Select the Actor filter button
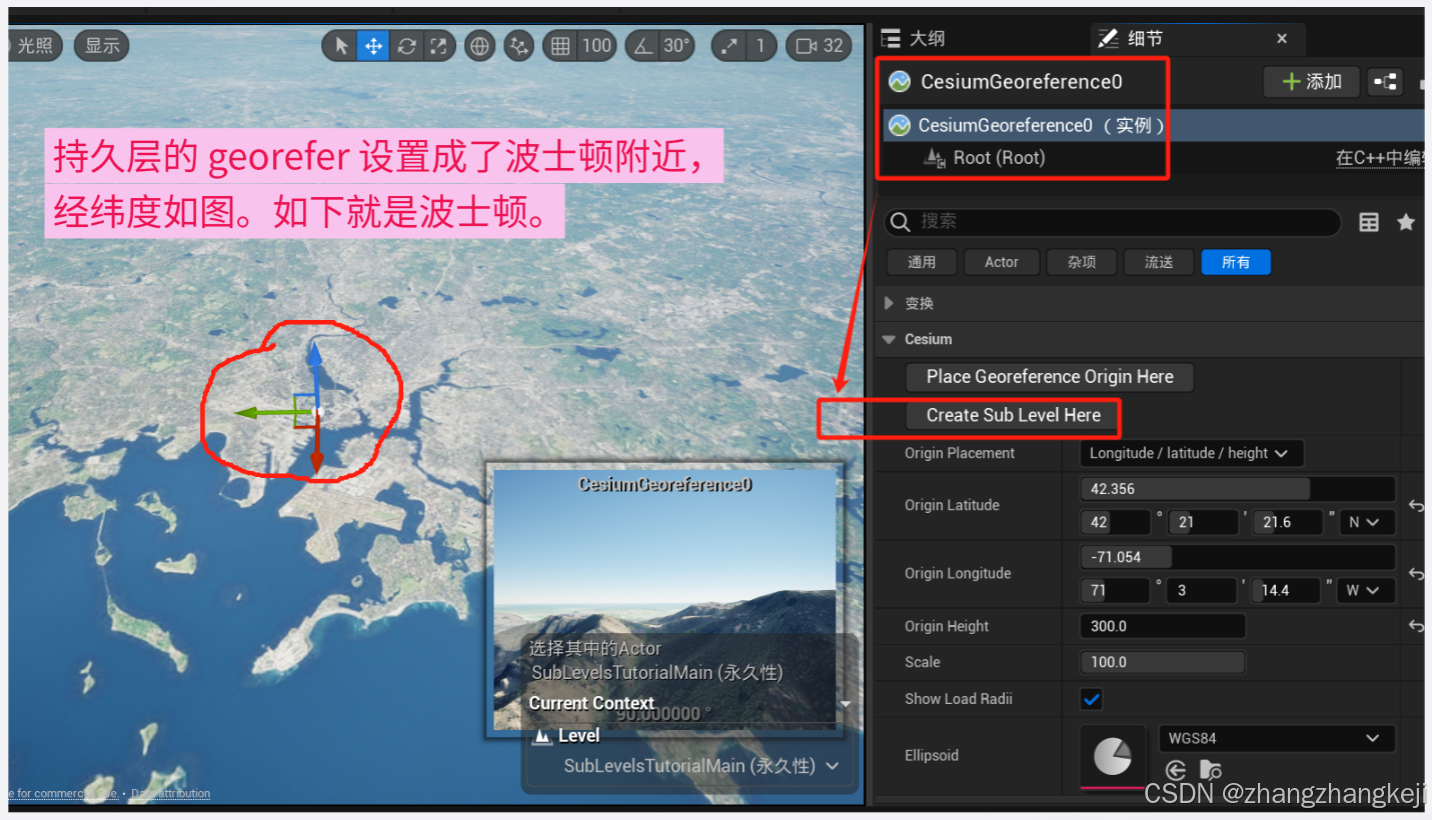 point(1001,262)
